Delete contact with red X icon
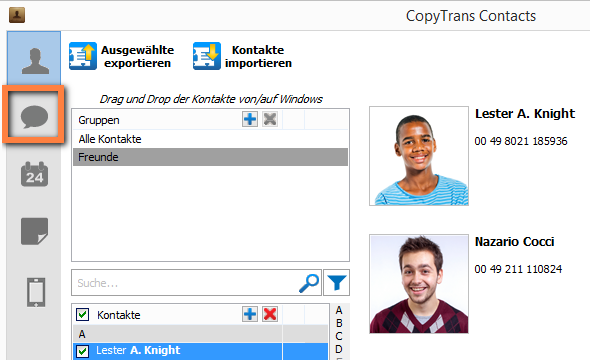The image size is (590, 360). coord(270,314)
